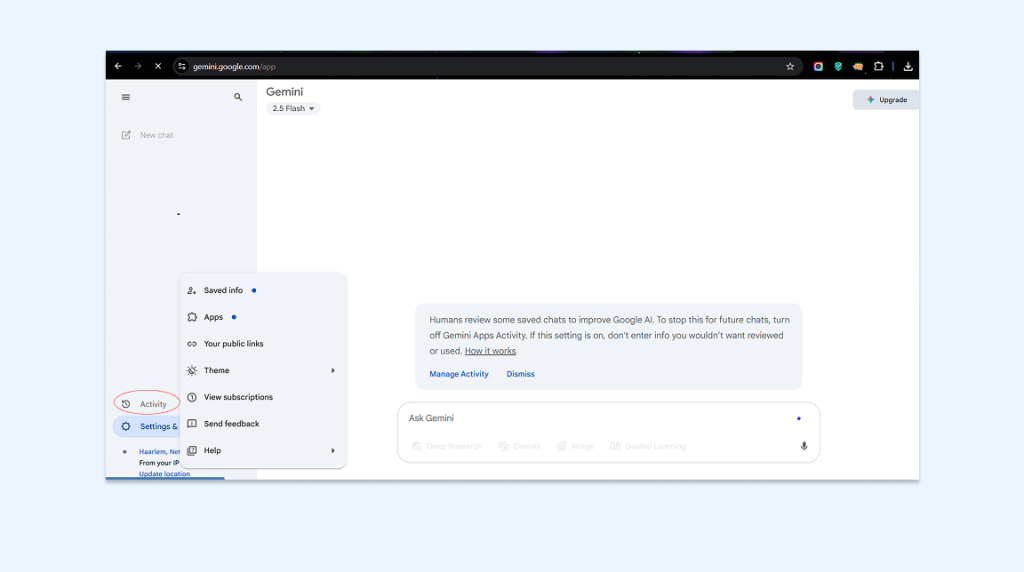Screen dimensions: 1024x572
Task: Click the circular colorful extension icon
Action: 818,66
